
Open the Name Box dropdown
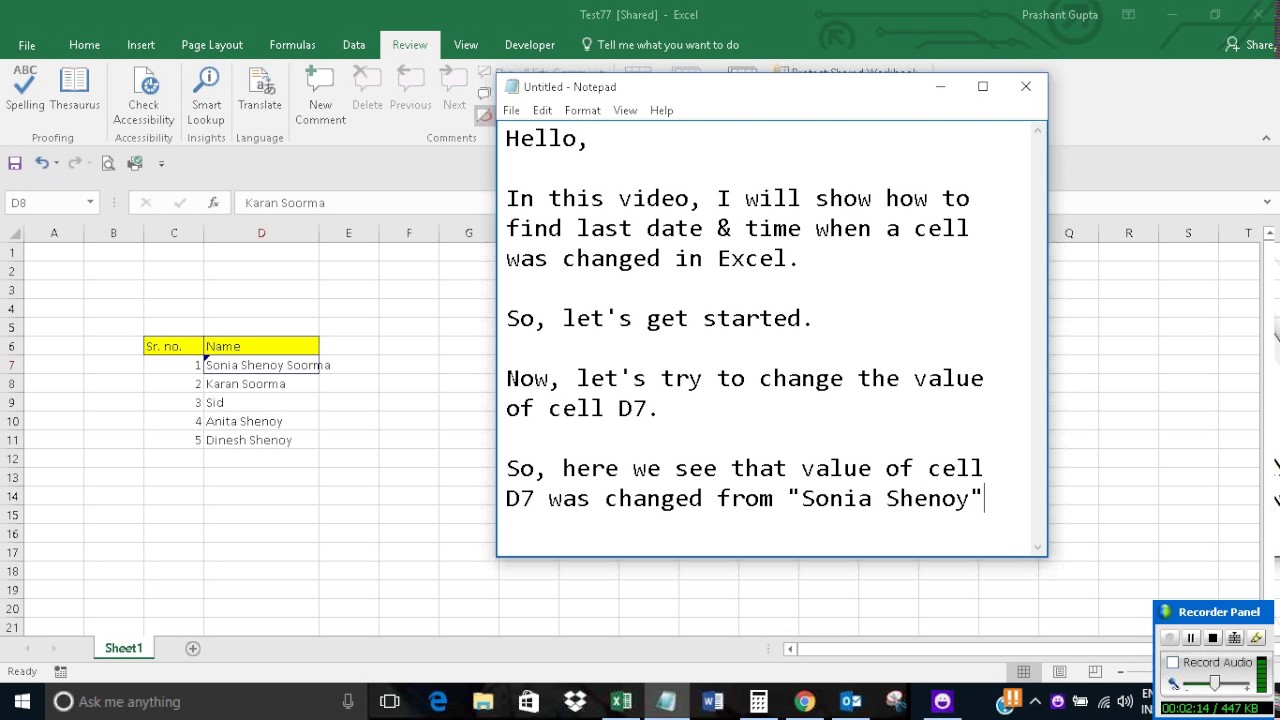[90, 202]
